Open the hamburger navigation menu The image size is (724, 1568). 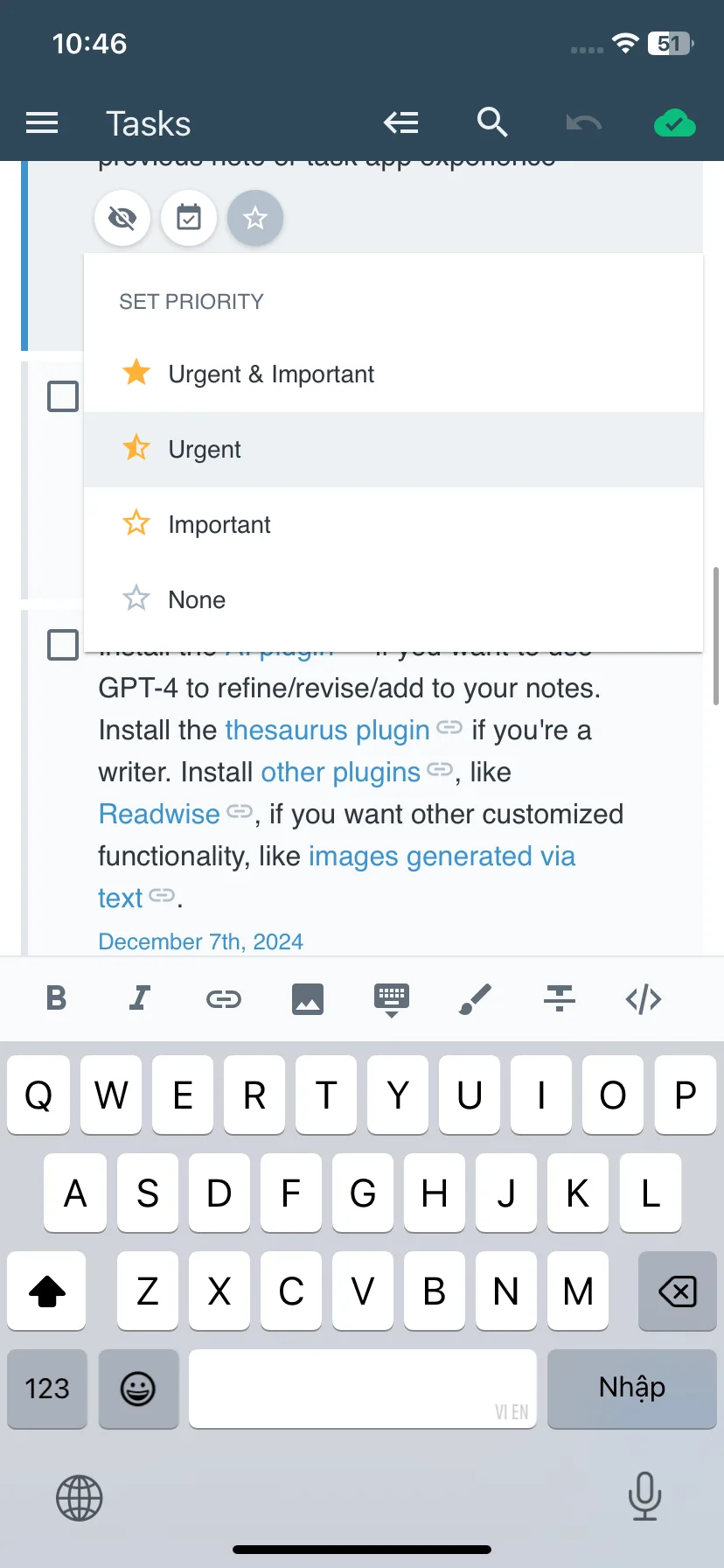[x=42, y=123]
